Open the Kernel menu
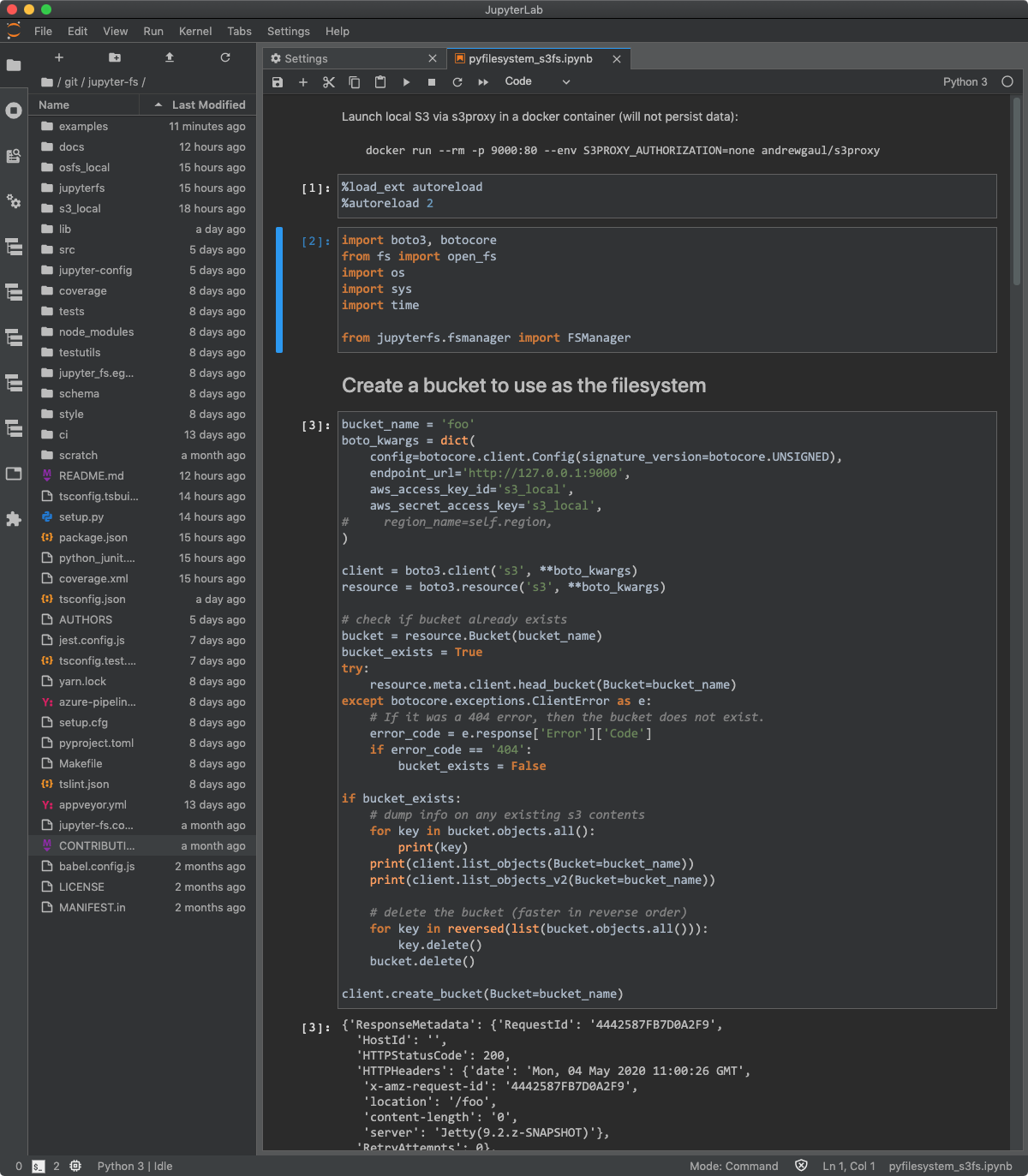 pyautogui.click(x=195, y=31)
